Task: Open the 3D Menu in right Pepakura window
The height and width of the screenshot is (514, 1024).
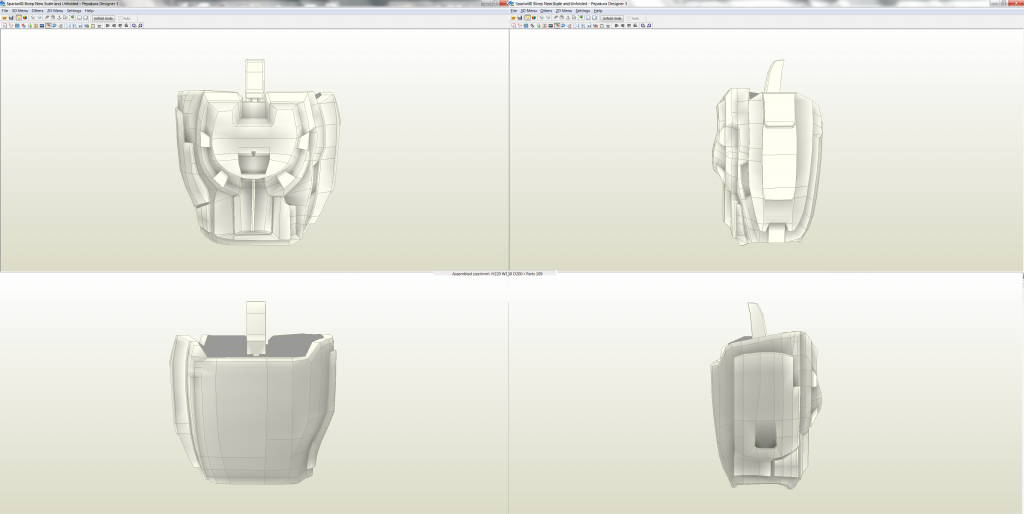Action: click(529, 11)
